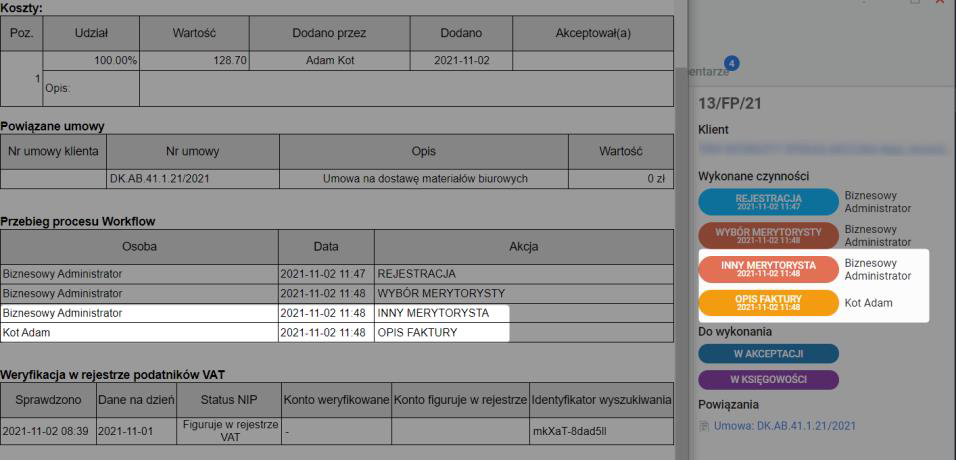
Task: Click document icon beside Umowa link
Action: point(704,426)
